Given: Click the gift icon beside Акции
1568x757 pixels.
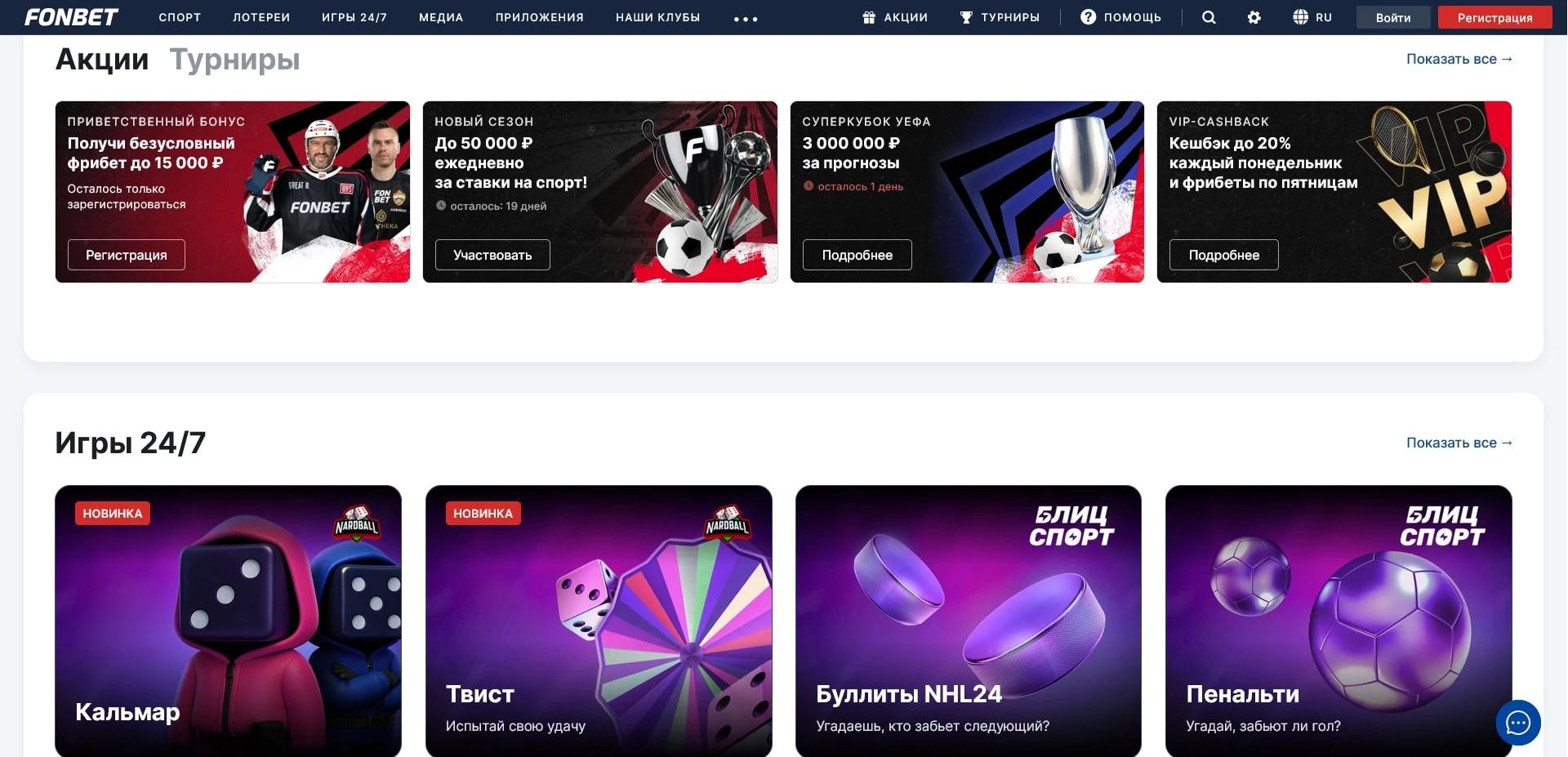Looking at the screenshot, I should (x=869, y=17).
